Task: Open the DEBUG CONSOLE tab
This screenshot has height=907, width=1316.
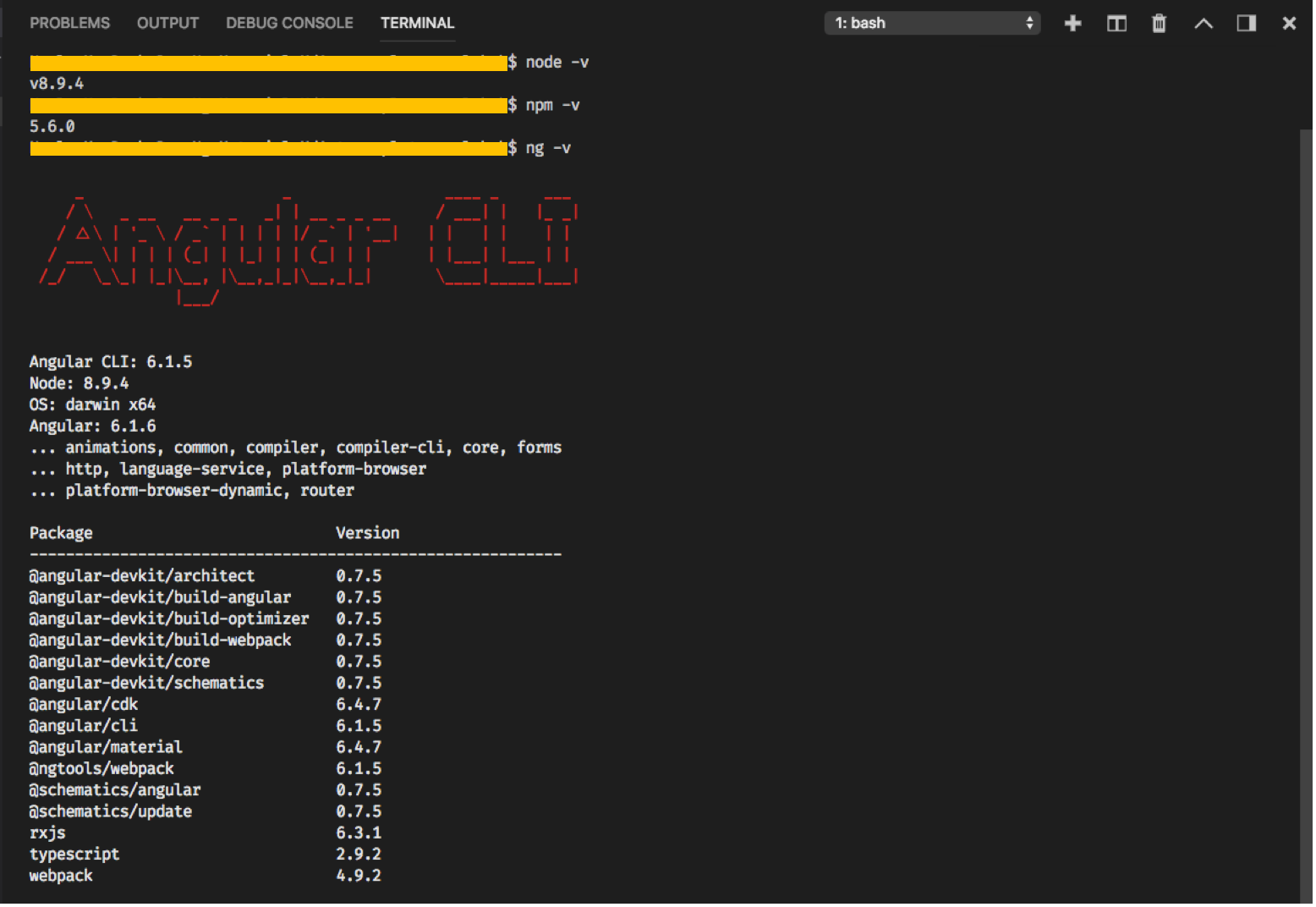Action: [x=289, y=23]
